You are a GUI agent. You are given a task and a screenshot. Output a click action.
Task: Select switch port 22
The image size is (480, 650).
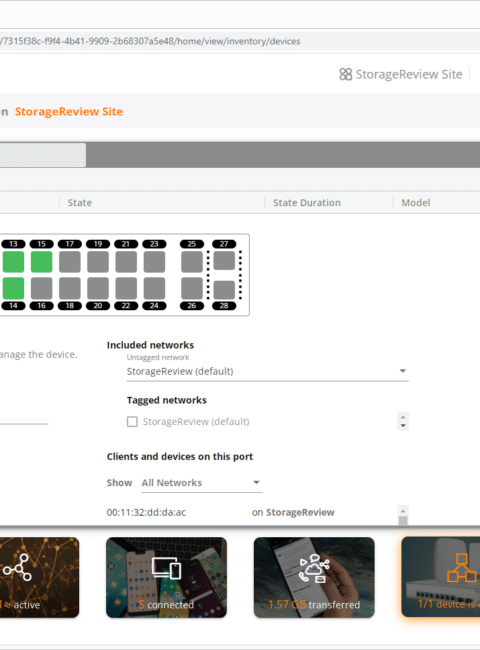[x=126, y=288]
